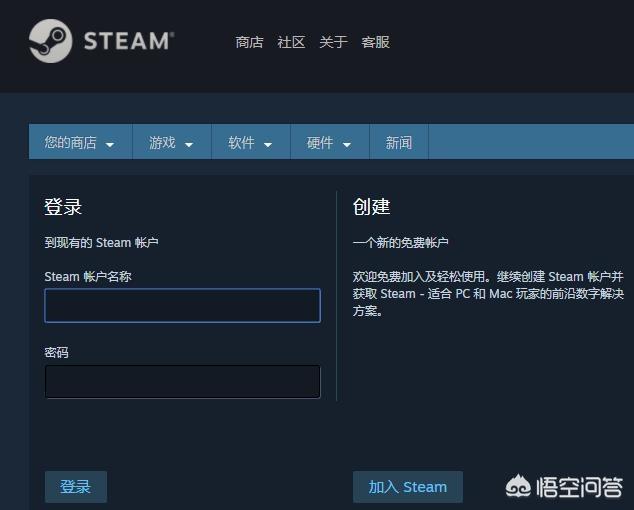The width and height of the screenshot is (634, 510).
Task: Click the caret arrow beside 硬件
Action: [347, 145]
